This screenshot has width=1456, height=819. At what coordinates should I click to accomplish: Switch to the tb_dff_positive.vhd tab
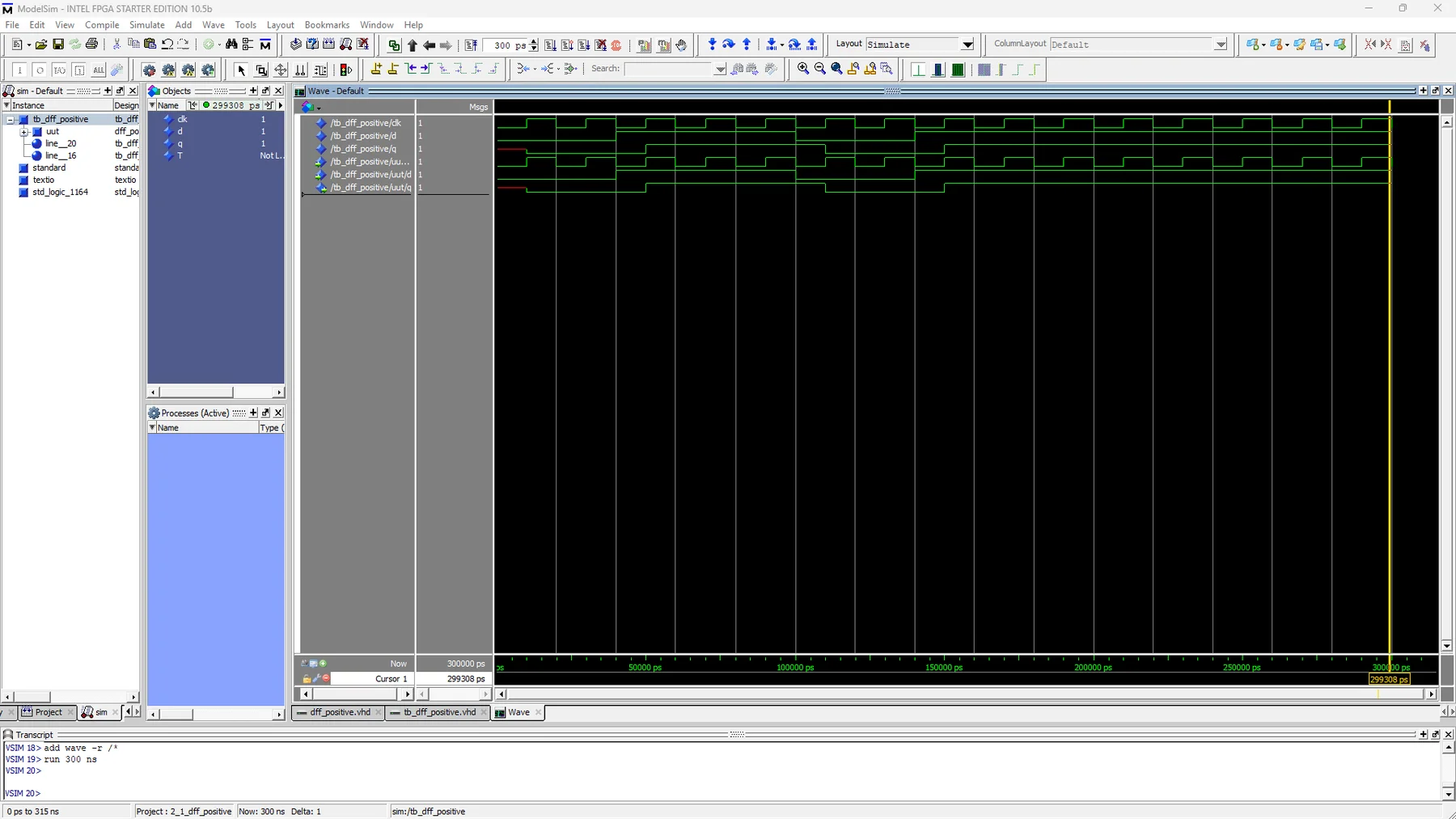point(439,712)
